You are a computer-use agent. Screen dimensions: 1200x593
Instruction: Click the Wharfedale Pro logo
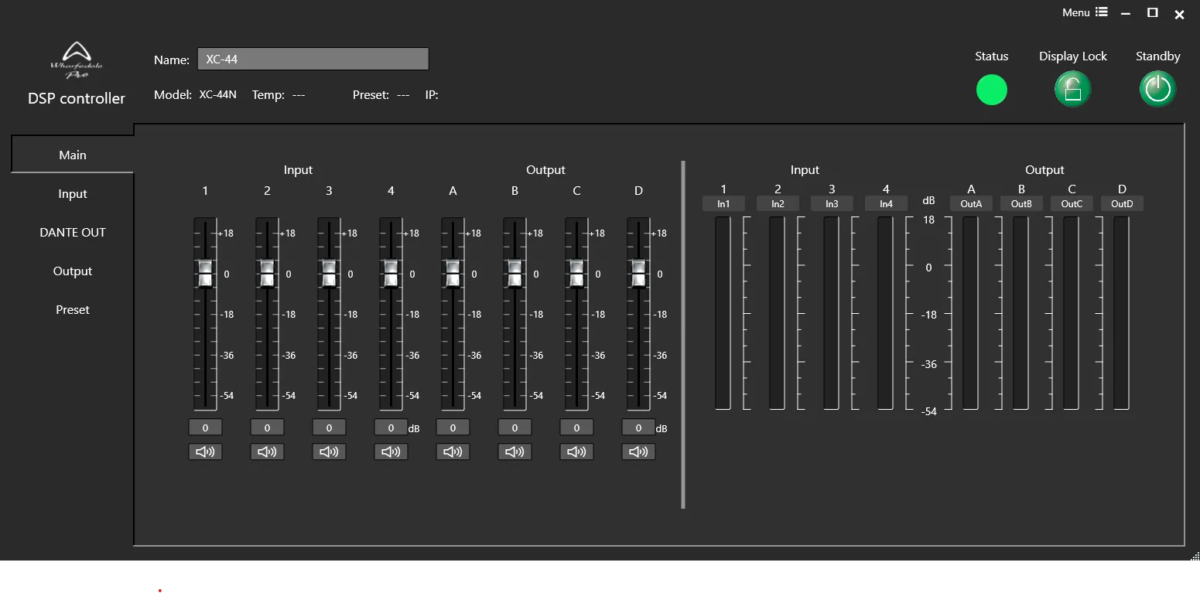[x=76, y=61]
